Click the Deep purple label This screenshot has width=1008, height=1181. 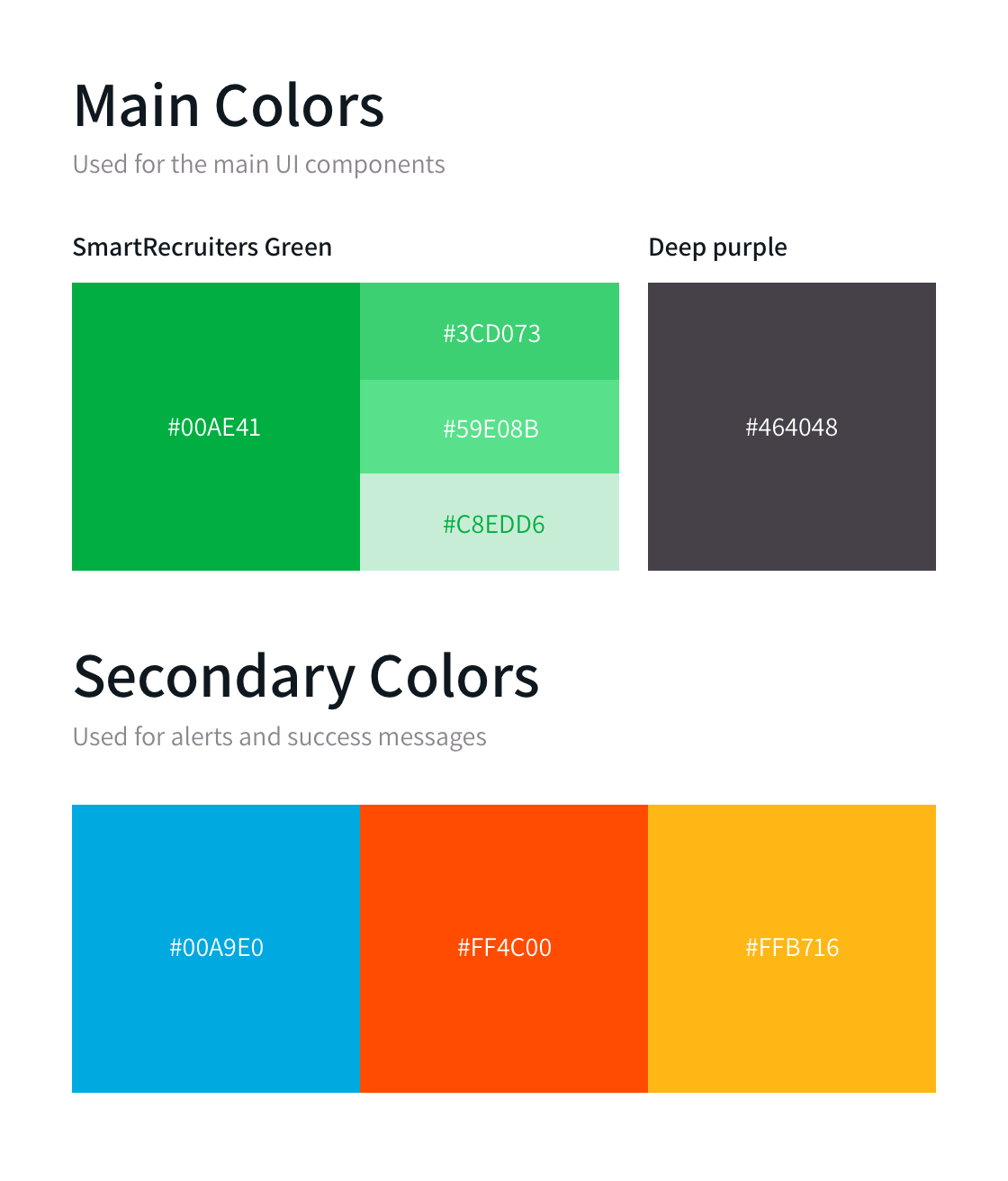tap(717, 248)
